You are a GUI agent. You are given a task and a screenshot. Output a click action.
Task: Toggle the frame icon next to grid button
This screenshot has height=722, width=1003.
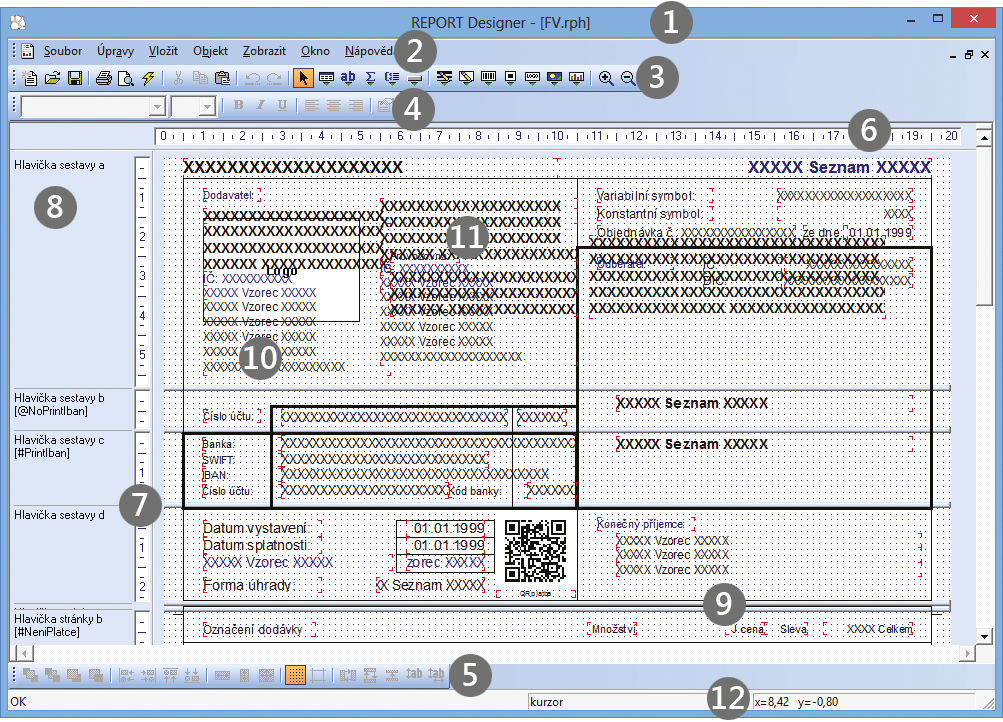click(x=318, y=675)
